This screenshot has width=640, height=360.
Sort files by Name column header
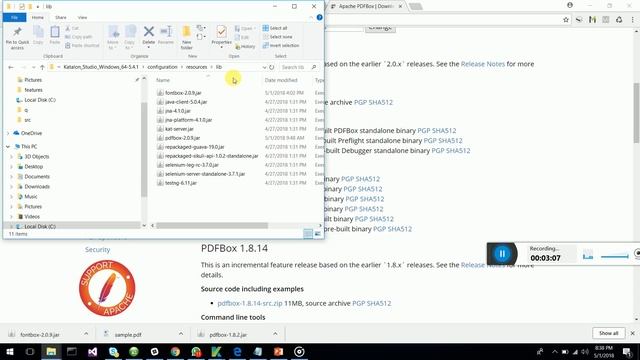point(163,80)
